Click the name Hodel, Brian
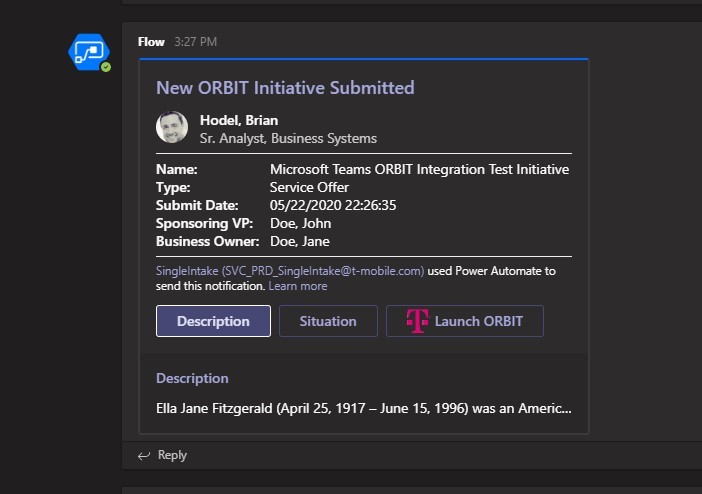Screen dimensions: 702x494 point(239,120)
